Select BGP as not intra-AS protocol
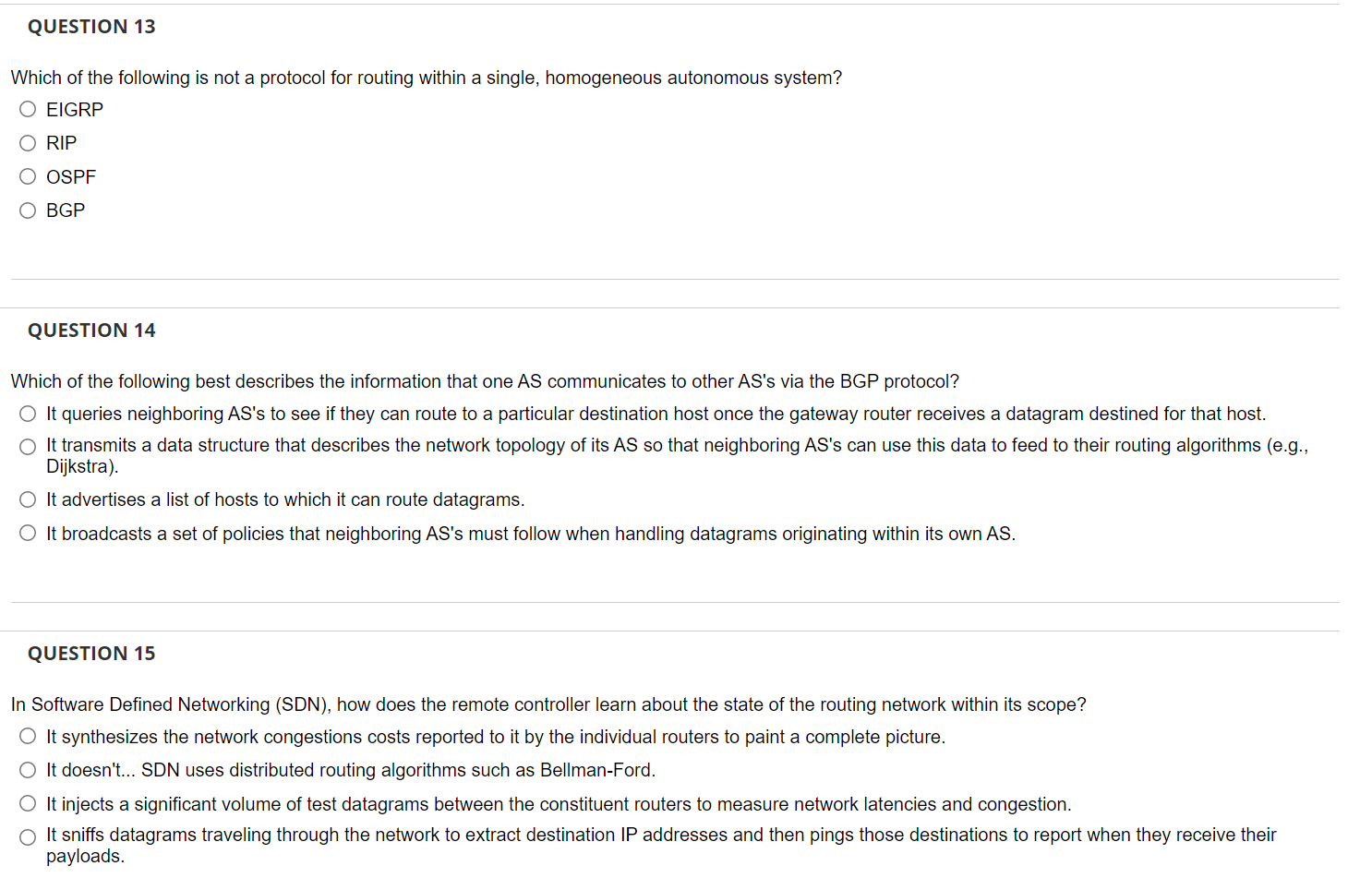1372x890 pixels. [28, 210]
